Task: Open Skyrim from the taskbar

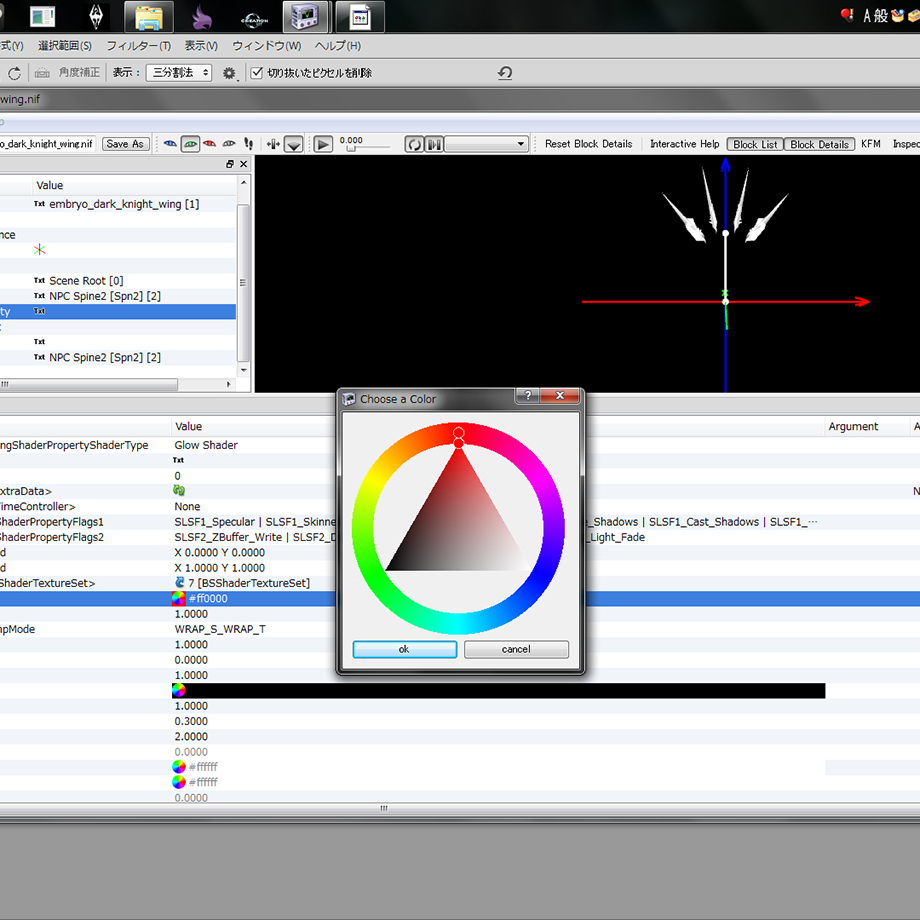Action: click(96, 16)
